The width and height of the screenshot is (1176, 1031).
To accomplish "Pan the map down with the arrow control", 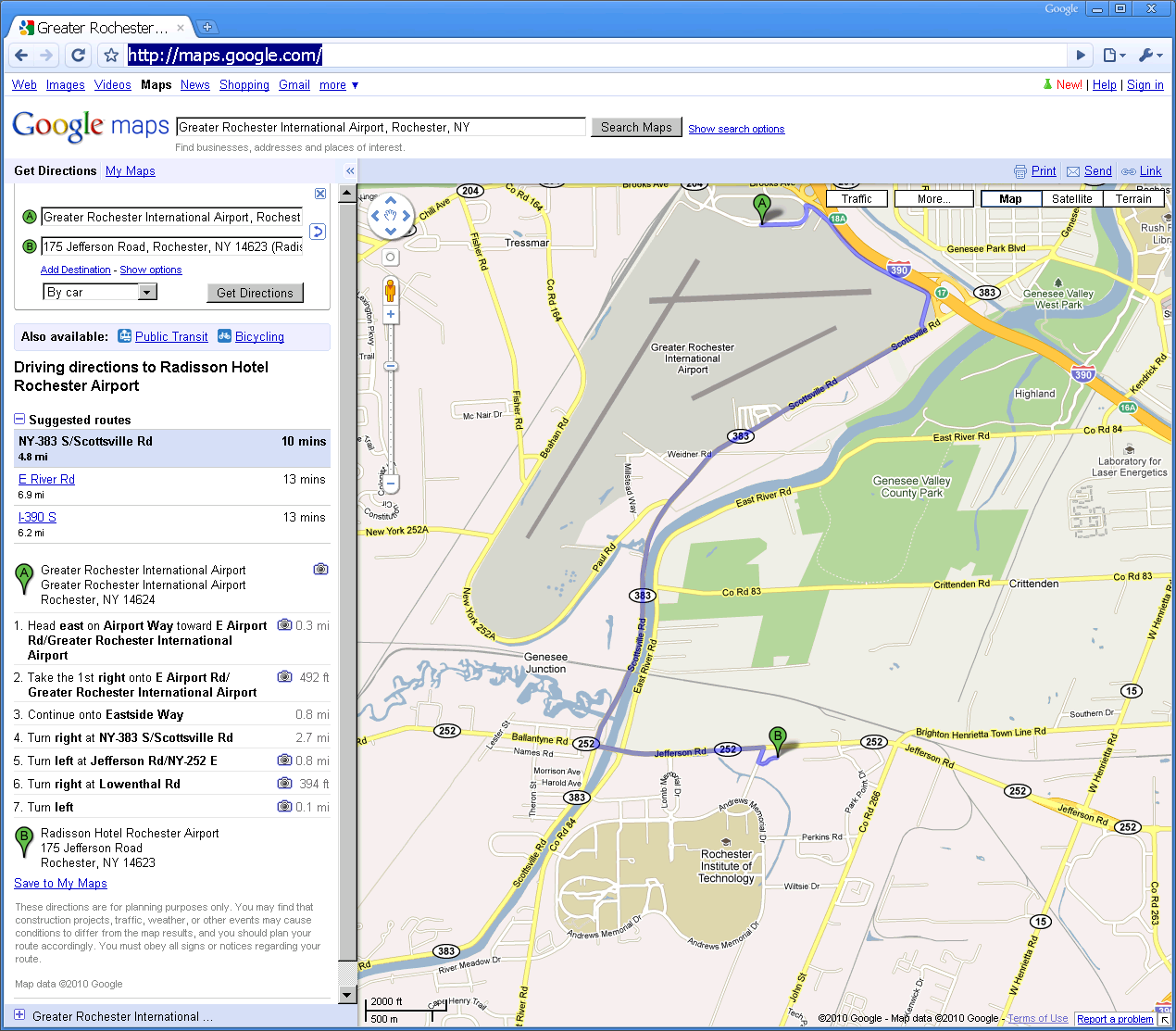I will coord(391,231).
